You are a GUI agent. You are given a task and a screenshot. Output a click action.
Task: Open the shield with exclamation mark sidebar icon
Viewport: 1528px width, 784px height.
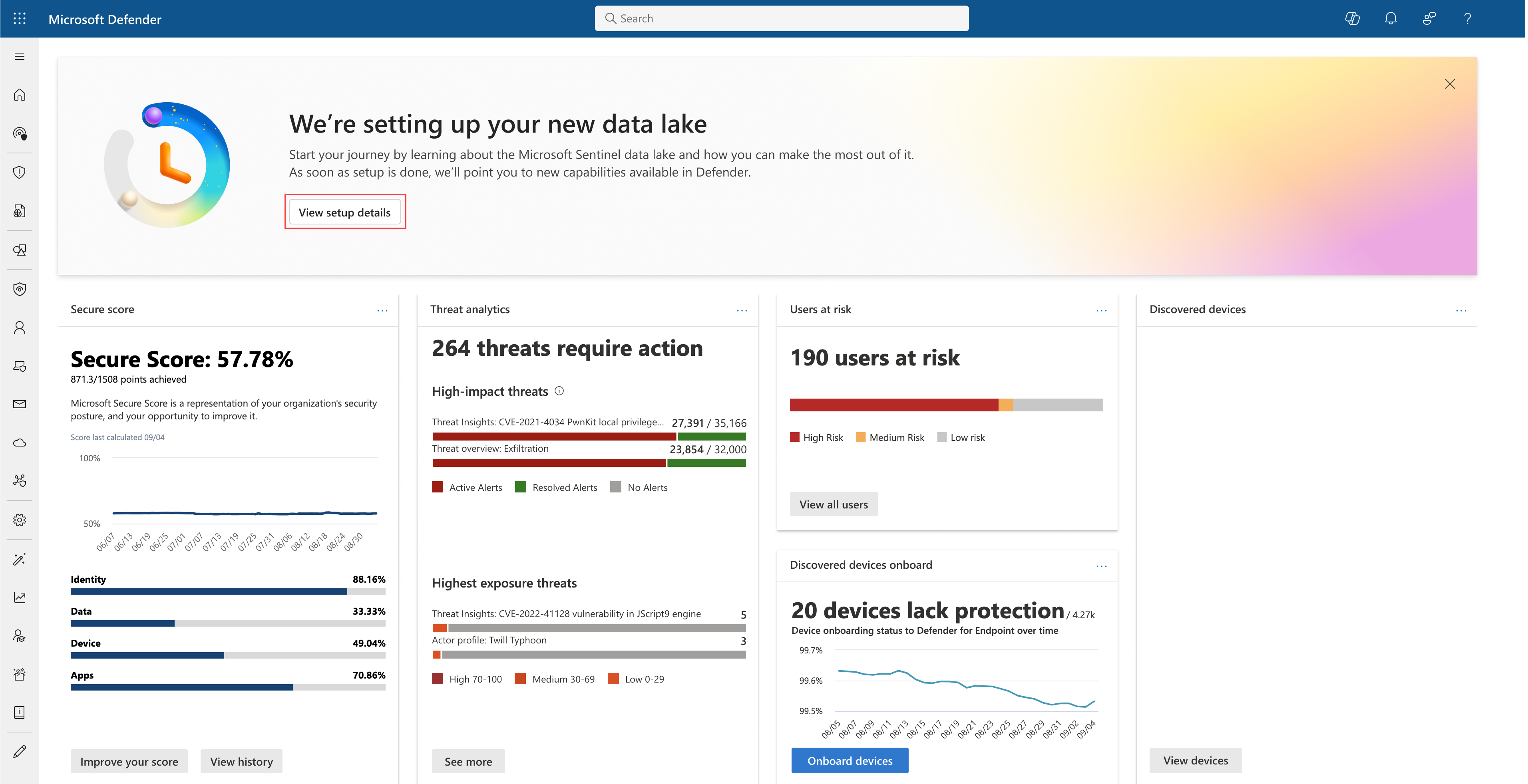pyautogui.click(x=20, y=172)
